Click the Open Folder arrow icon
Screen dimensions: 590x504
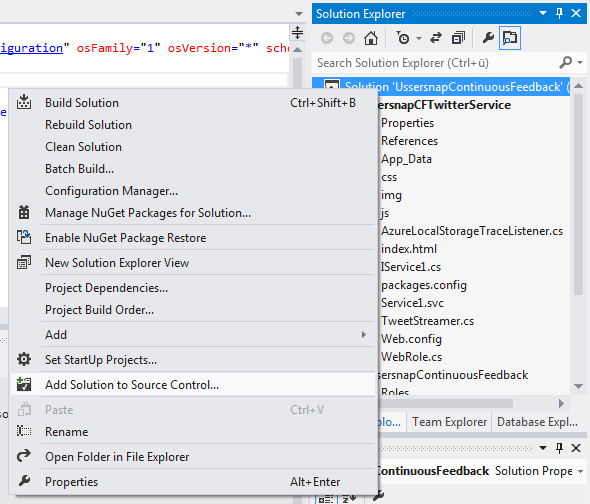click(24, 456)
